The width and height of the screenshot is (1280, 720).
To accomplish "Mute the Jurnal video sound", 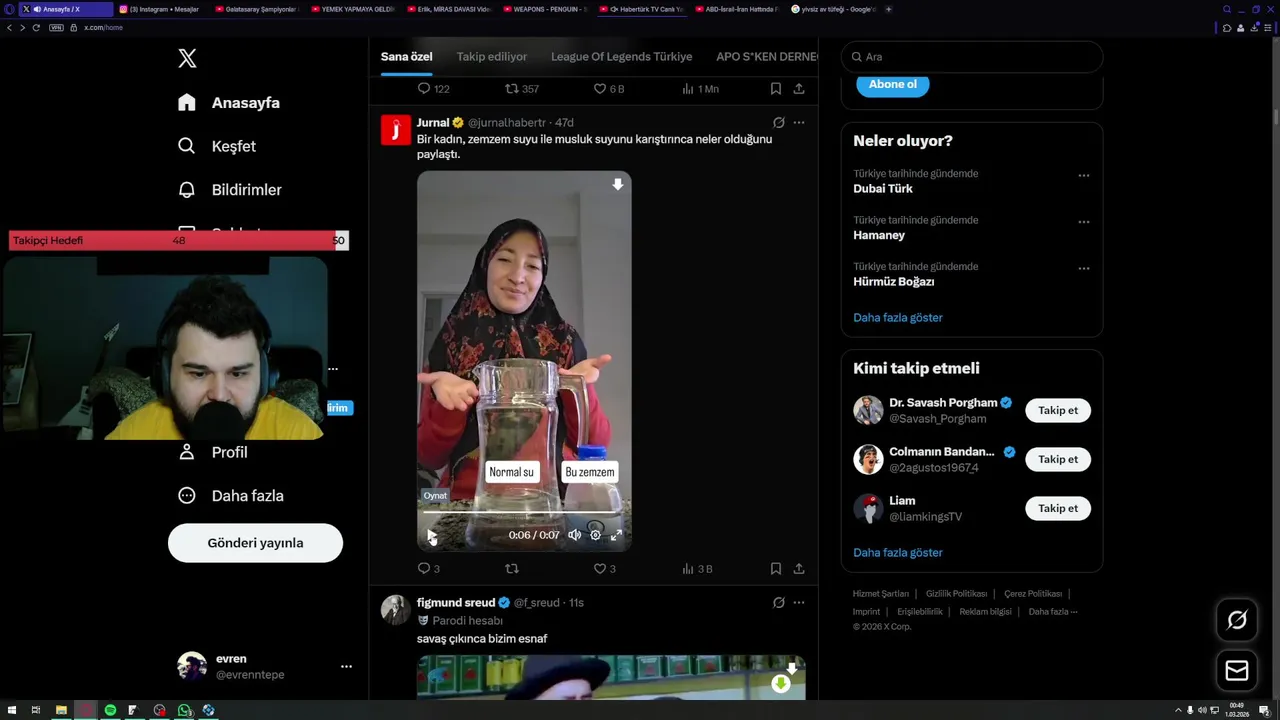I will (574, 535).
